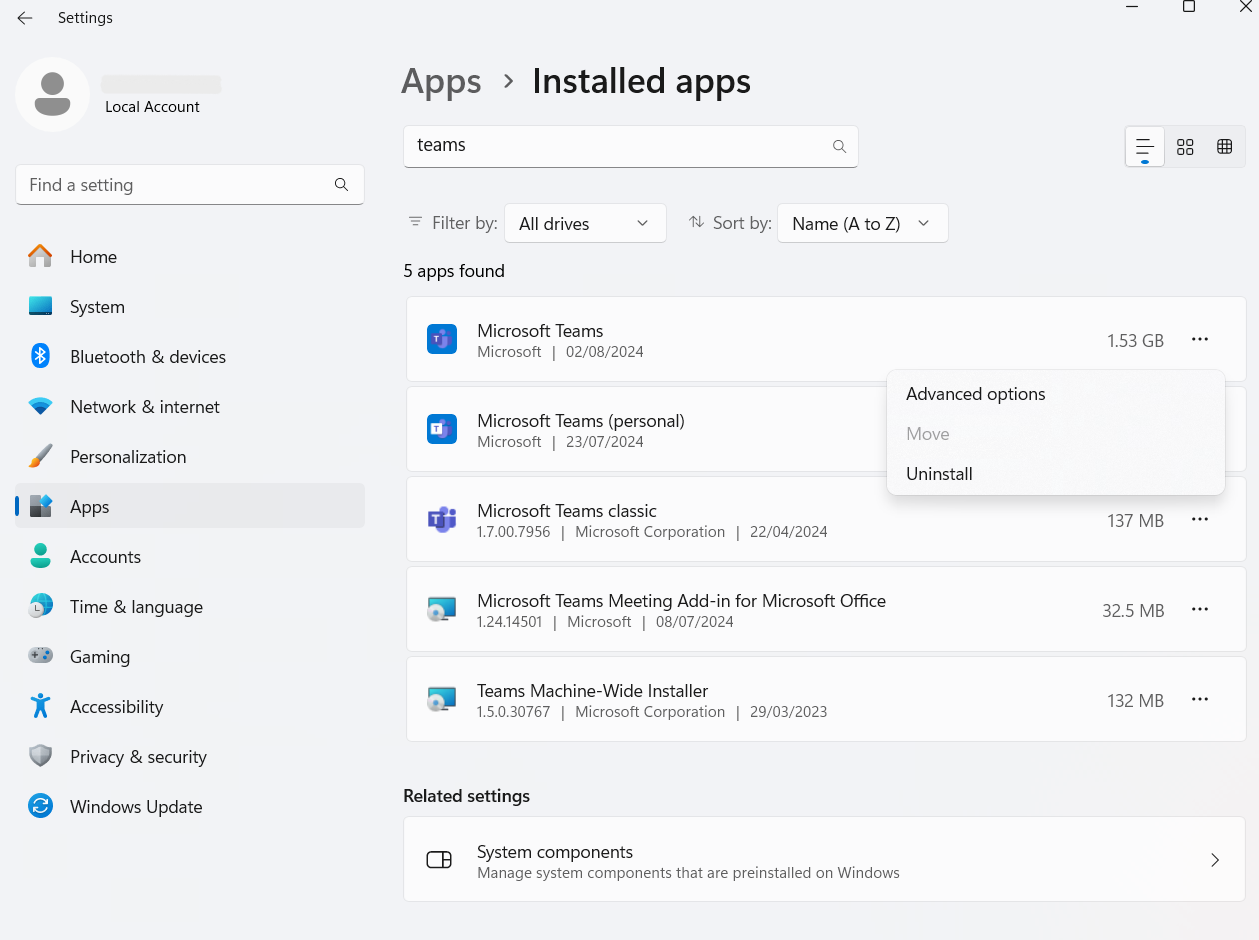This screenshot has width=1259, height=940.
Task: Click the search magnifier in the apps search box
Action: (x=839, y=146)
